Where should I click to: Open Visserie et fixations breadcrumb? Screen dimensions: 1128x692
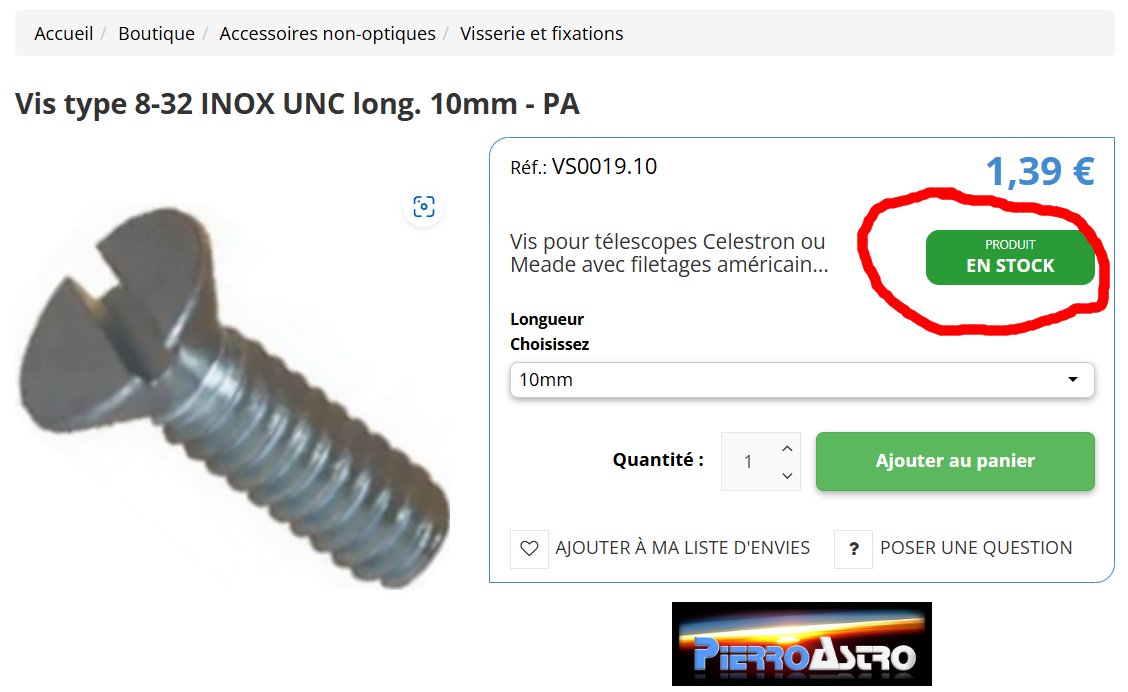542,34
